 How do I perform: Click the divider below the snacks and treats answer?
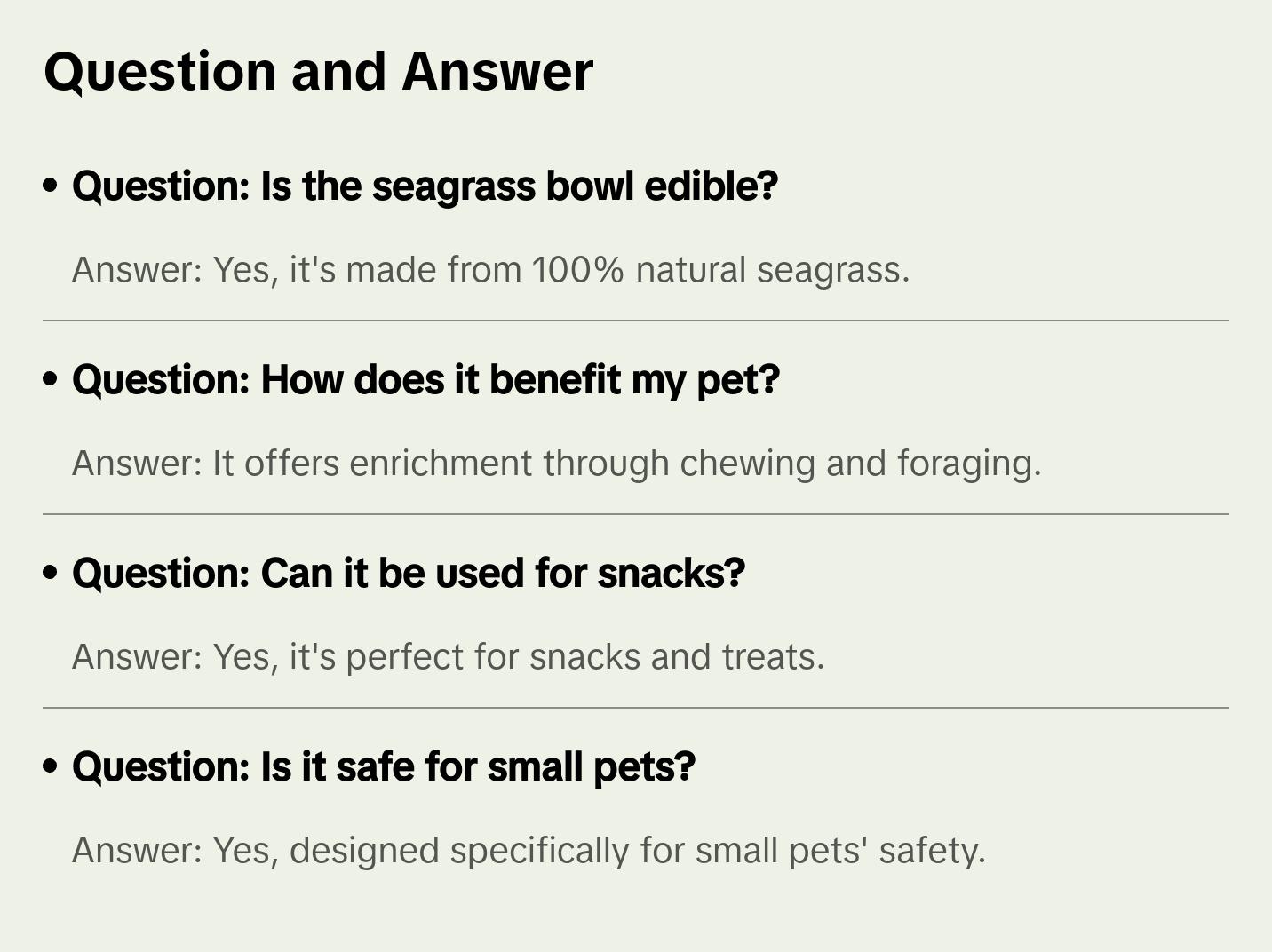[x=636, y=708]
